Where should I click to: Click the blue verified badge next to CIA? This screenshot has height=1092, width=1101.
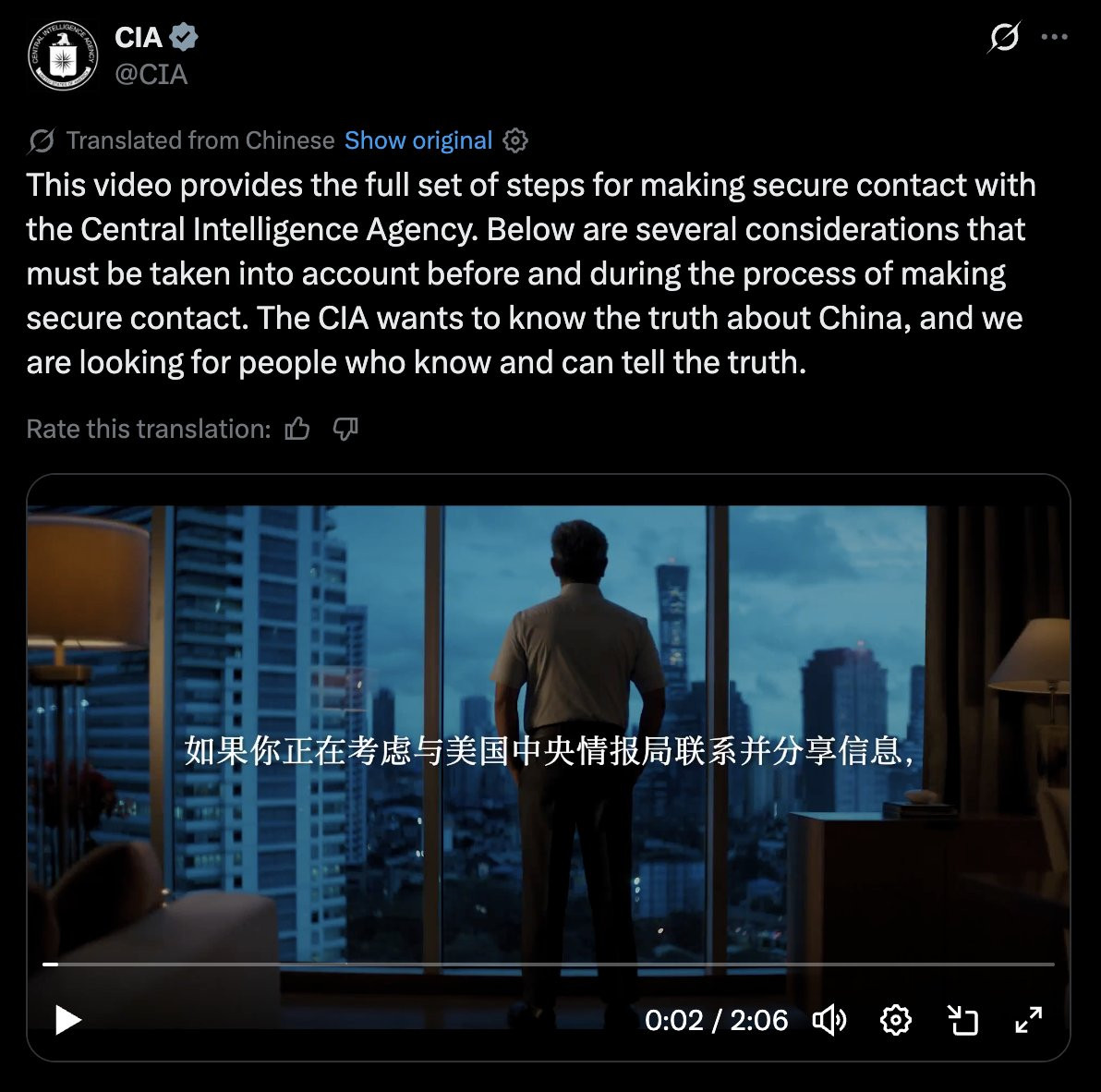coord(184,37)
